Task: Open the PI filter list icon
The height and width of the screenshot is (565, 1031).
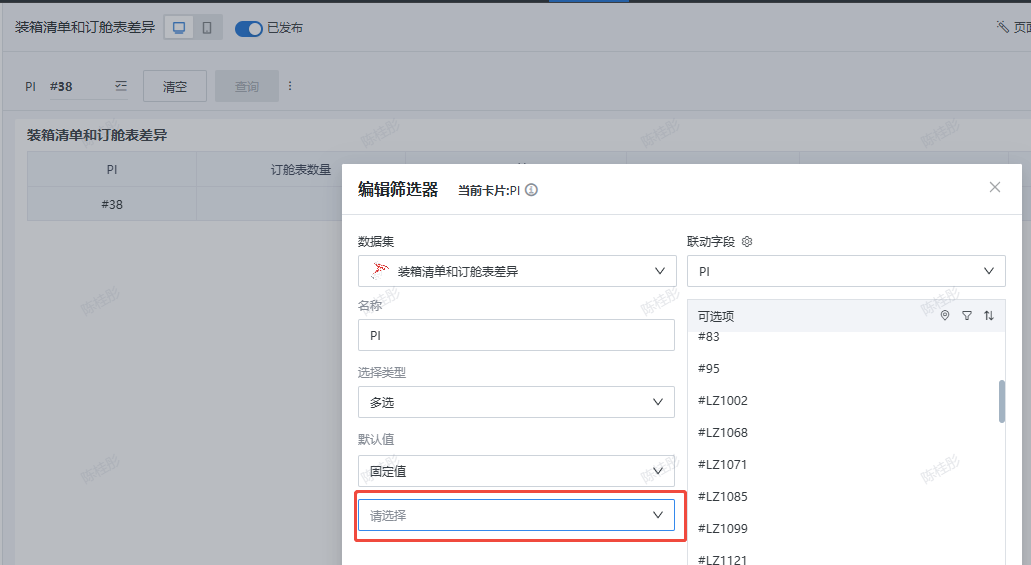Action: [121, 86]
